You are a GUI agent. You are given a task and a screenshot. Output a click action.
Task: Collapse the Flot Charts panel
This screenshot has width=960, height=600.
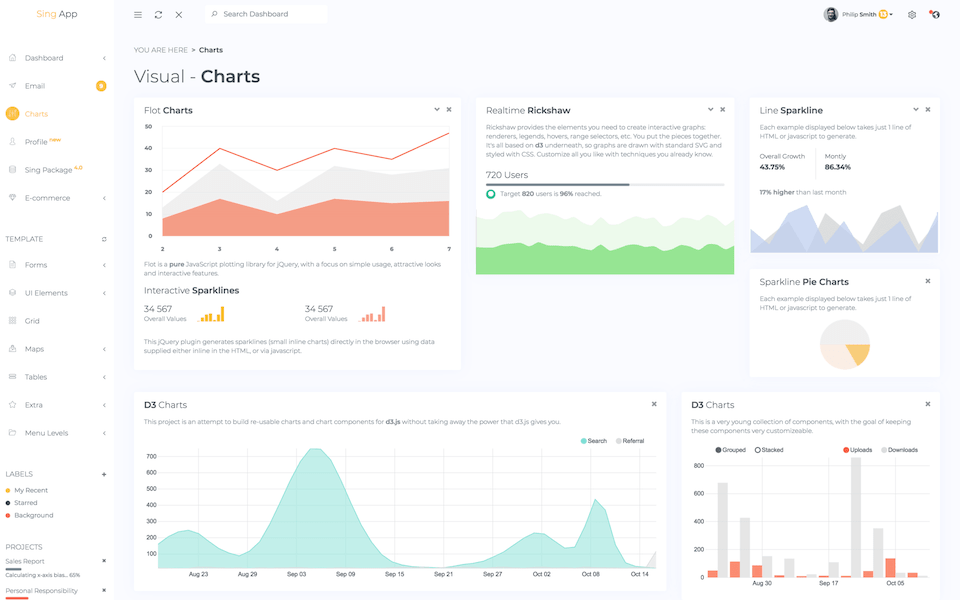435,109
